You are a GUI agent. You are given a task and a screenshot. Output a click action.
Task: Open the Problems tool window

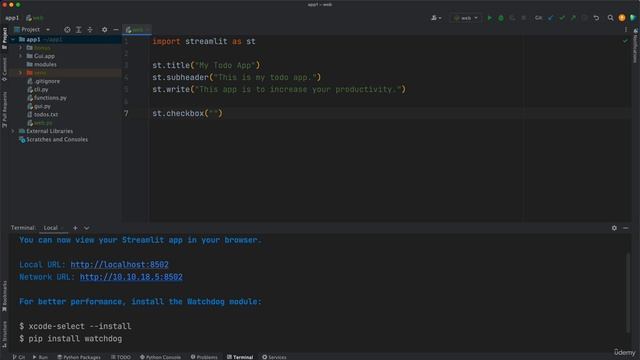[204, 357]
